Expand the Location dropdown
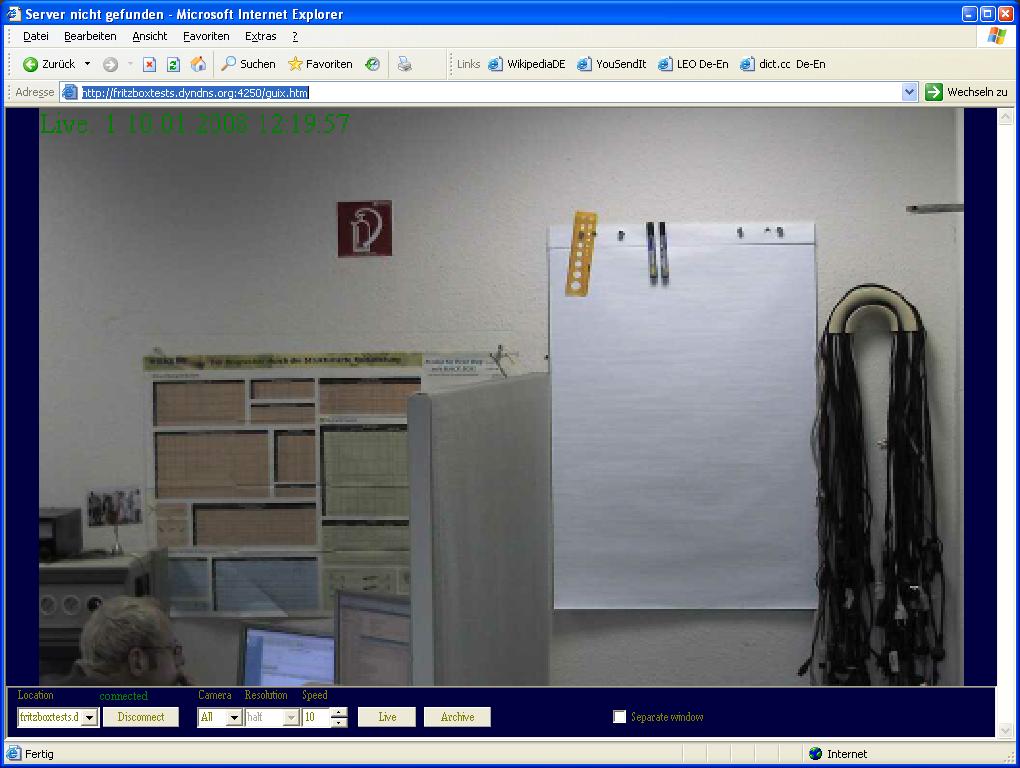Screen dimensions: 1020x768 89,718
